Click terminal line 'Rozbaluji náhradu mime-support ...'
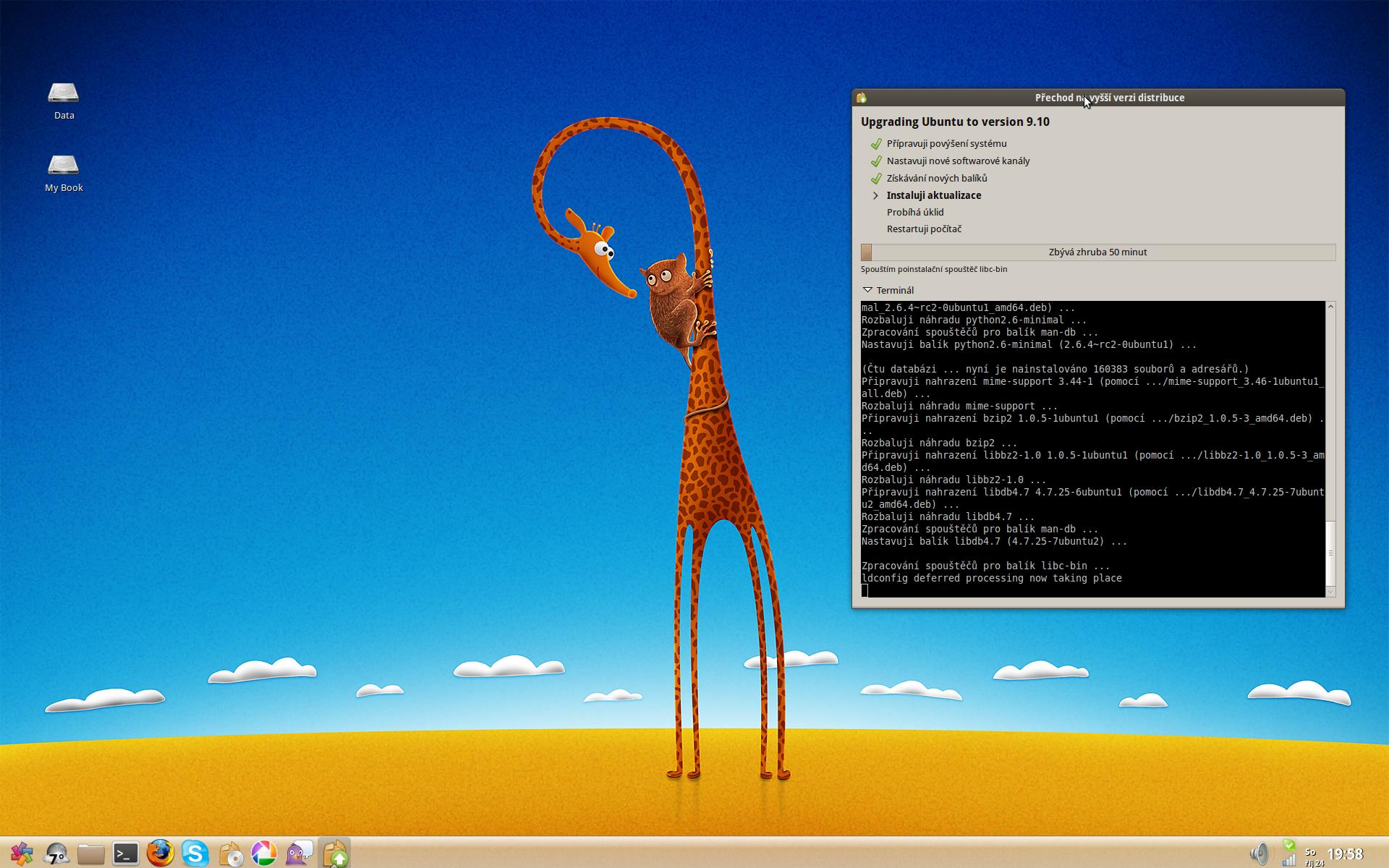 tap(960, 406)
